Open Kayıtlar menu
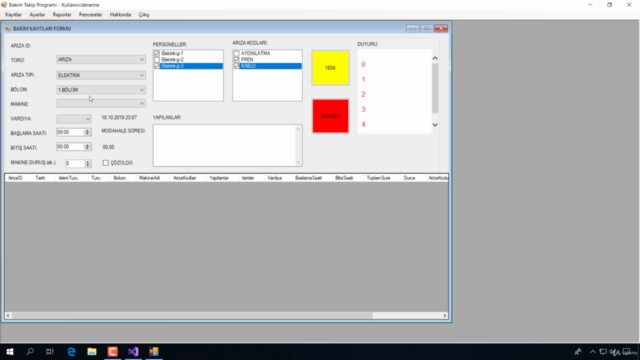 pyautogui.click(x=13, y=15)
